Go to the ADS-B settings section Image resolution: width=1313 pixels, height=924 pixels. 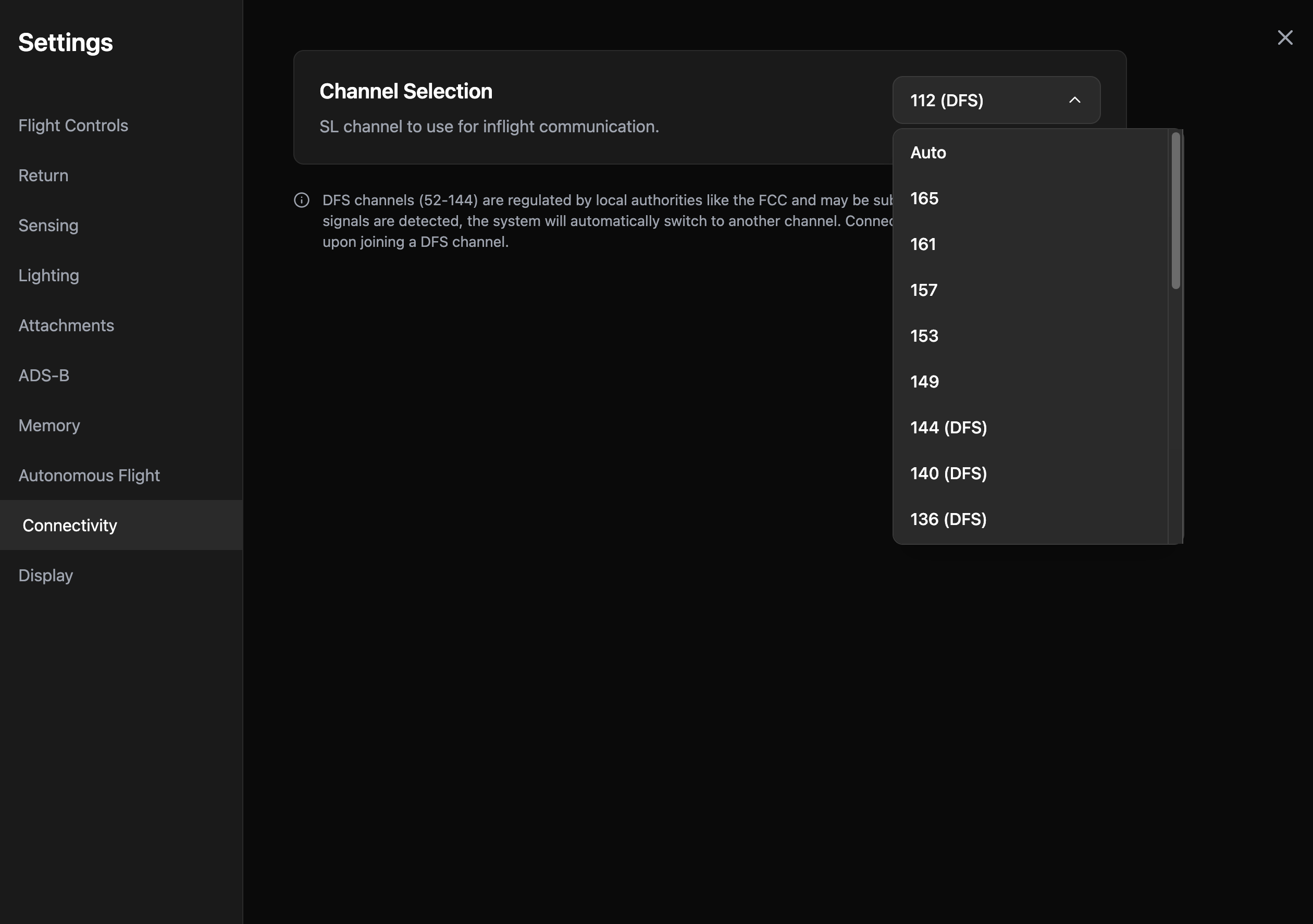coord(121,376)
